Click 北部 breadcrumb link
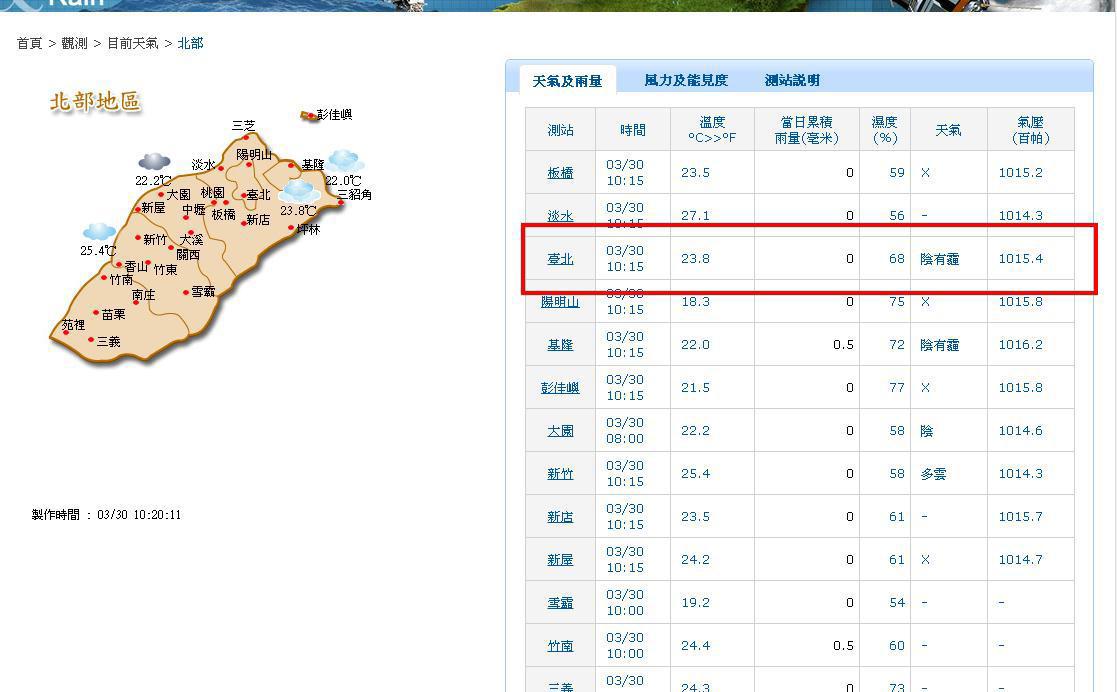Viewport: 1117px width, 692px height. pos(190,43)
